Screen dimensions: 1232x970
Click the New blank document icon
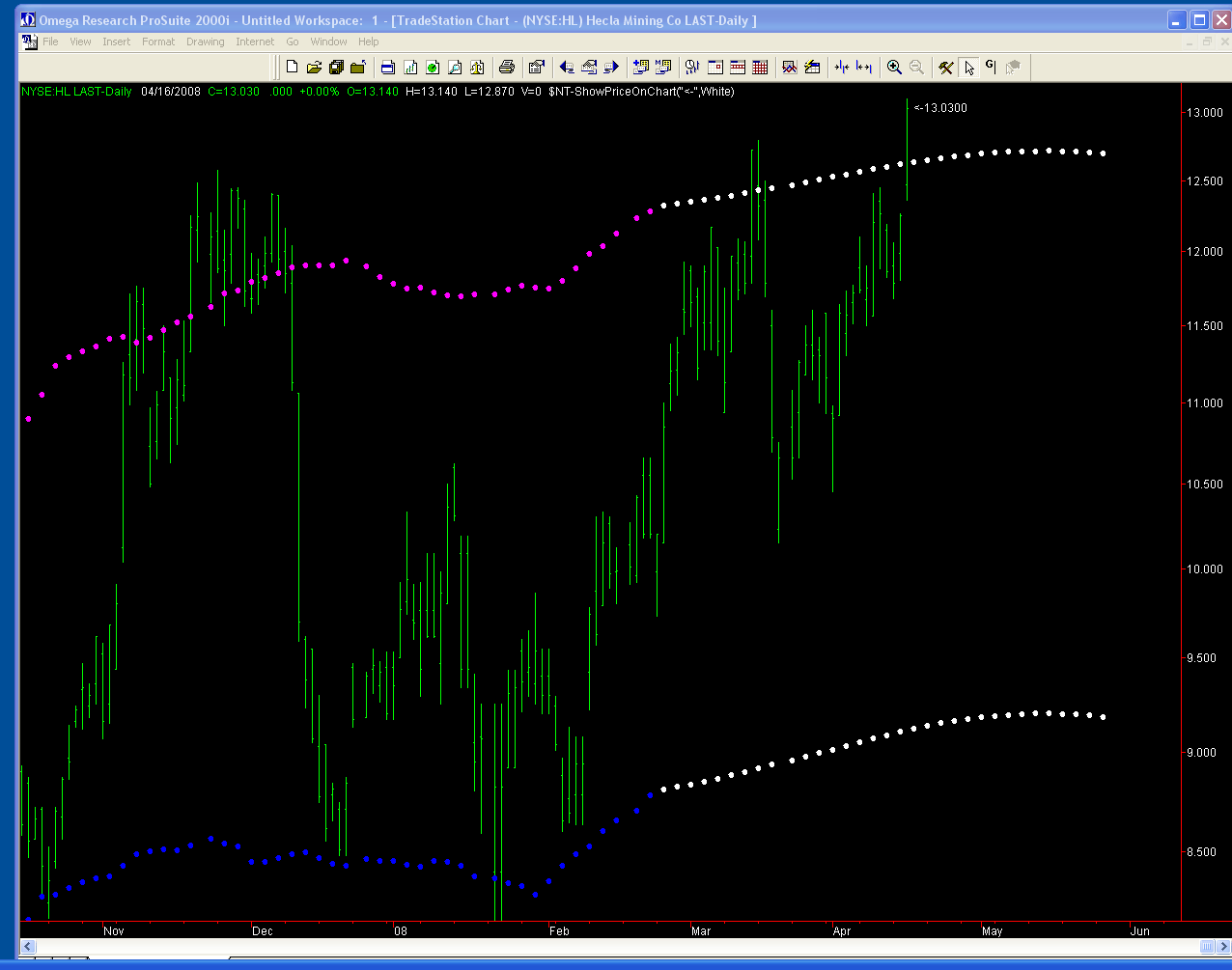tap(292, 67)
